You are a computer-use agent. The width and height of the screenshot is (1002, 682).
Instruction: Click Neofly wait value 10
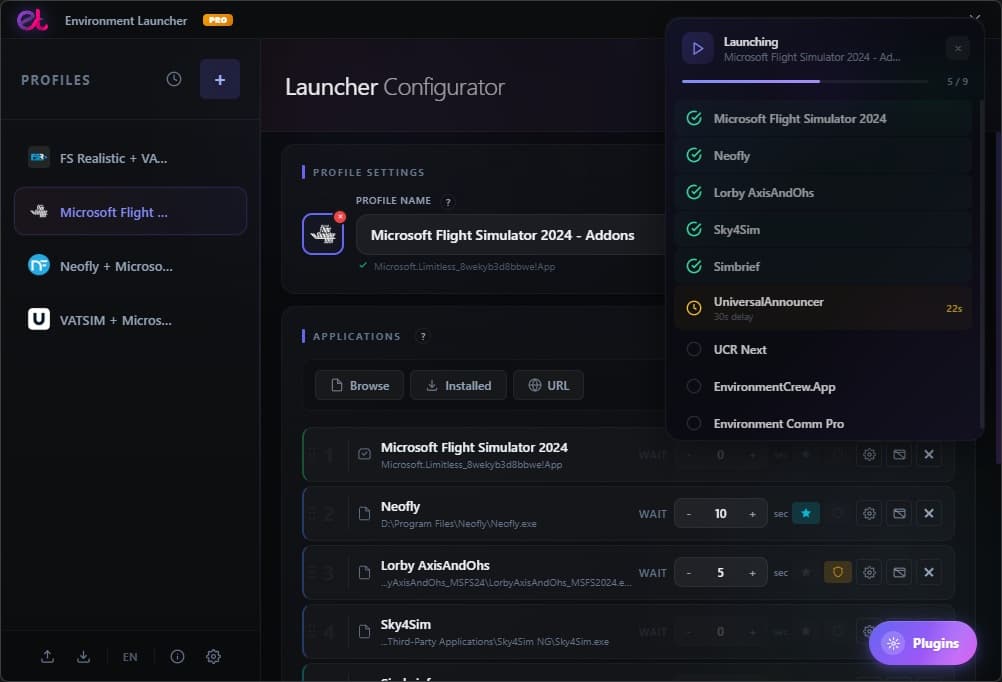(721, 514)
